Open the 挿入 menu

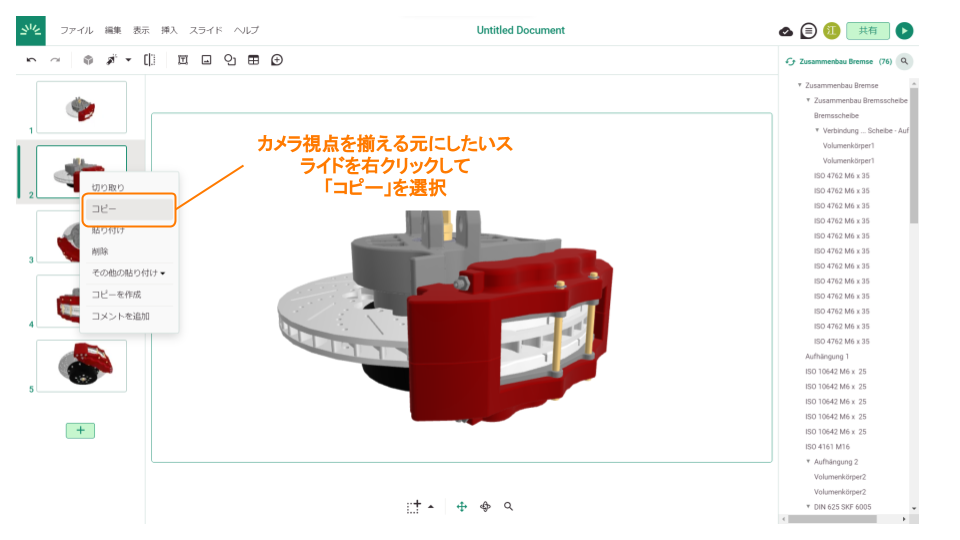point(169,31)
